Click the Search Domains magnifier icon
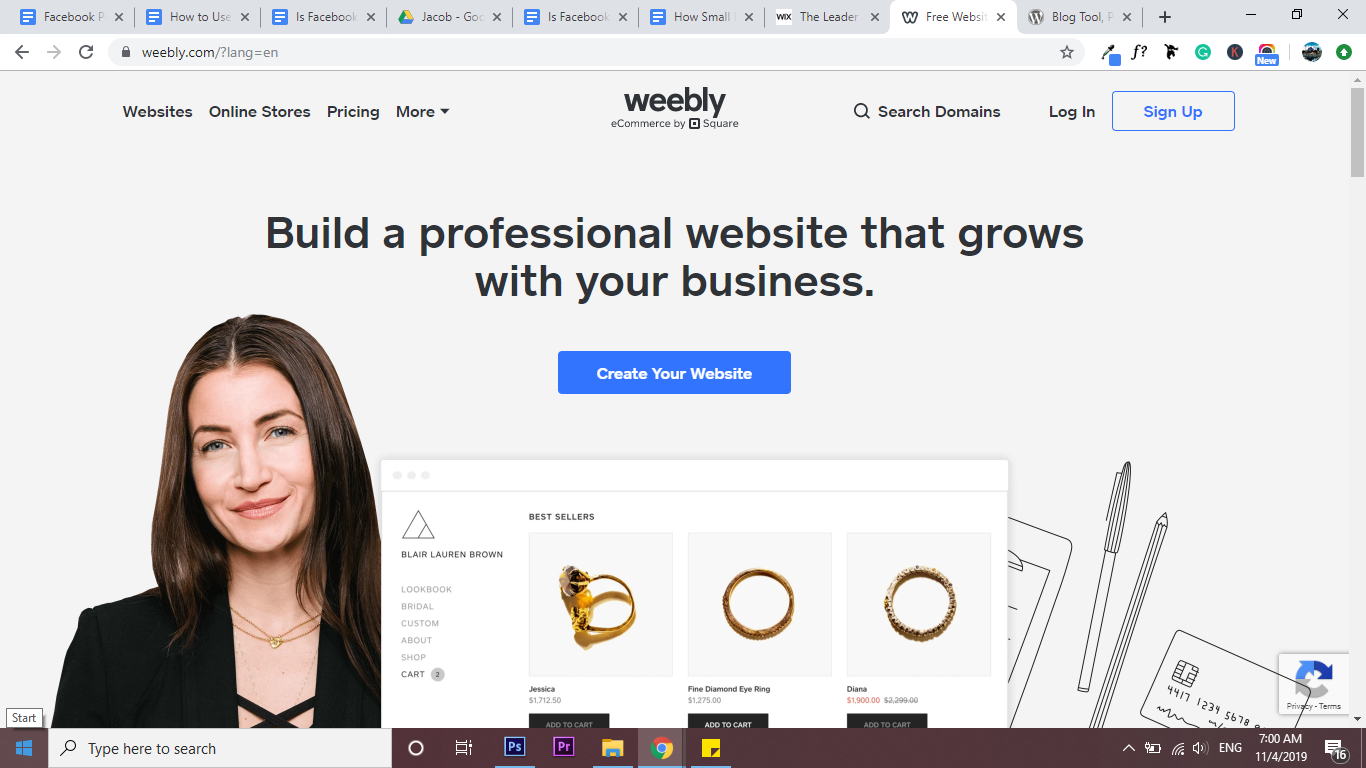Image resolution: width=1366 pixels, height=768 pixels. coord(861,111)
